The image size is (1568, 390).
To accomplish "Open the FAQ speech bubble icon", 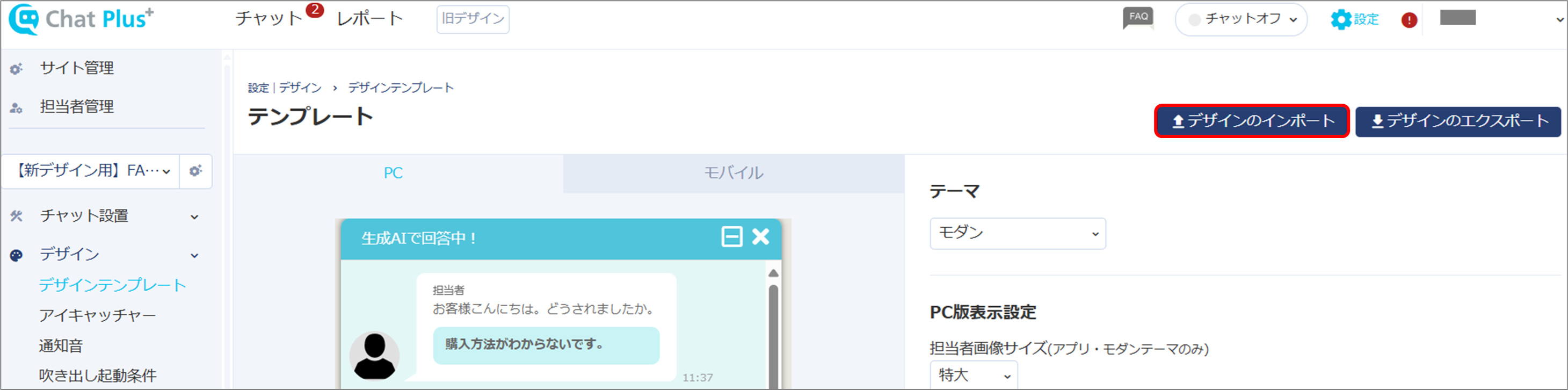I will tap(1138, 18).
